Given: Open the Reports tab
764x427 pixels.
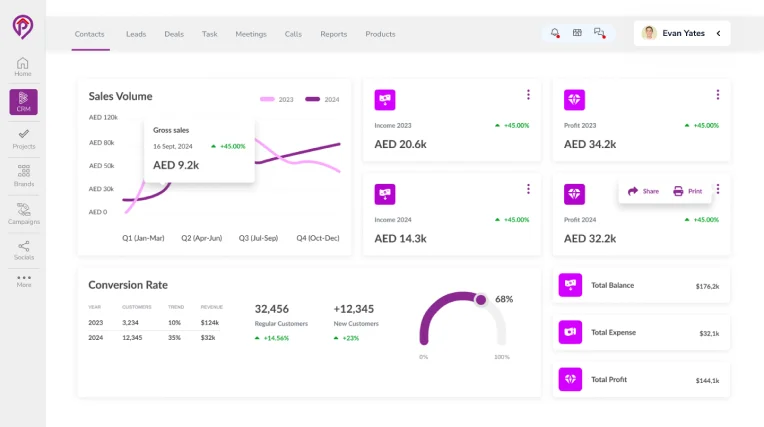Looking at the screenshot, I should tap(334, 34).
